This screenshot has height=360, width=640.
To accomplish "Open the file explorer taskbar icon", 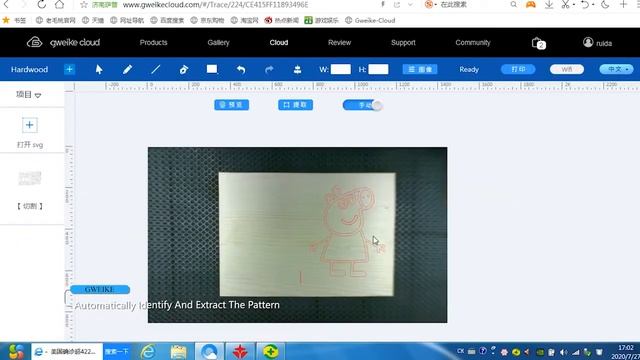I will pos(178,351).
